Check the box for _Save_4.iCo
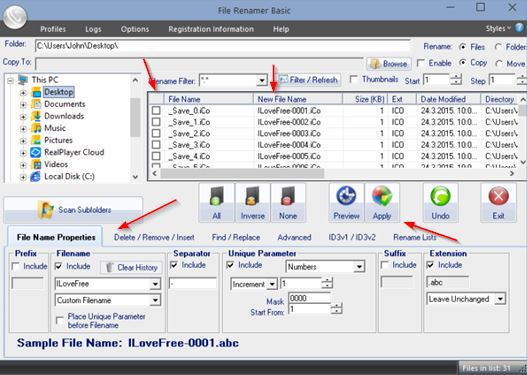 tap(156, 156)
